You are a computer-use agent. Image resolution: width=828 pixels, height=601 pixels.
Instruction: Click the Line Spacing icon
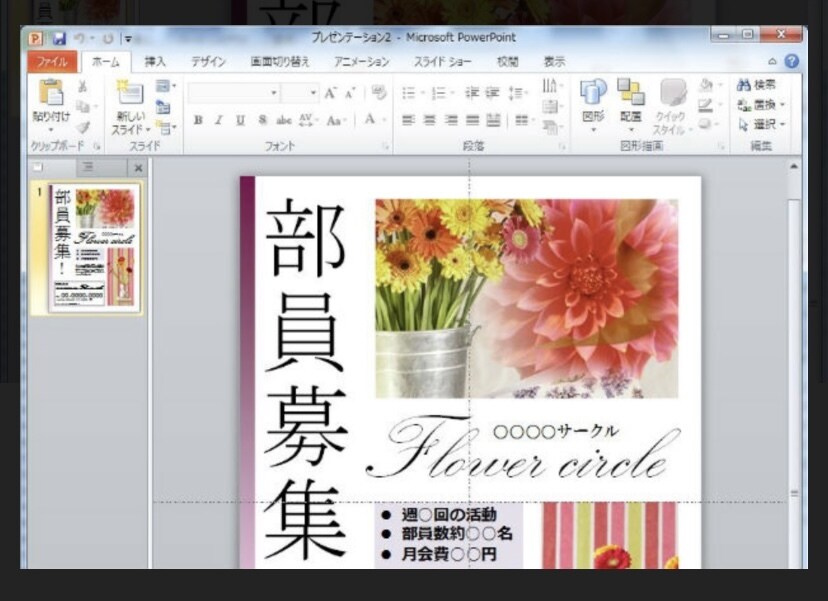tap(515, 93)
